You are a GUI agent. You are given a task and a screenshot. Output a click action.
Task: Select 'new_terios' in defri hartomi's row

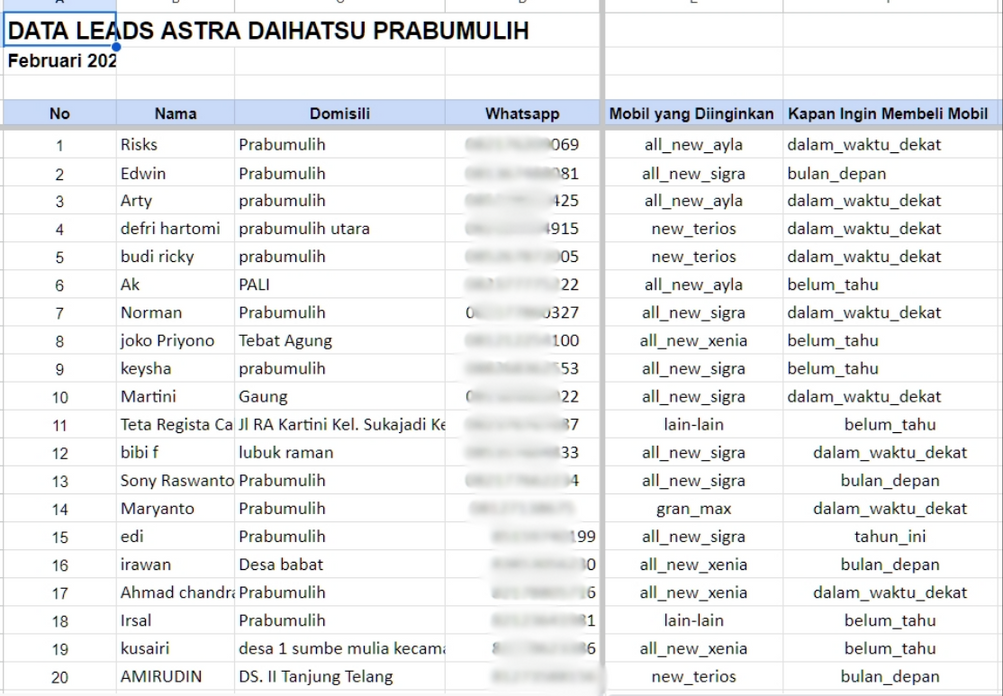pyautogui.click(x=693, y=228)
